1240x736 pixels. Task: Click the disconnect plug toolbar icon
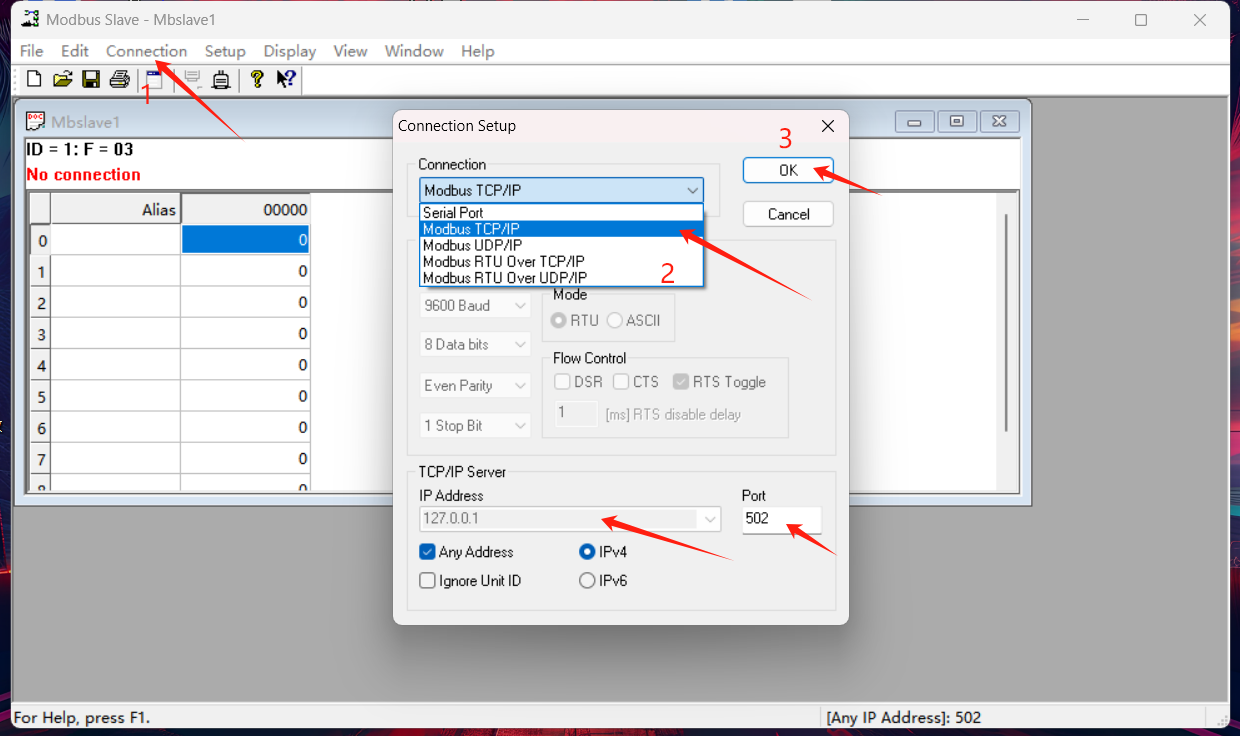point(221,79)
